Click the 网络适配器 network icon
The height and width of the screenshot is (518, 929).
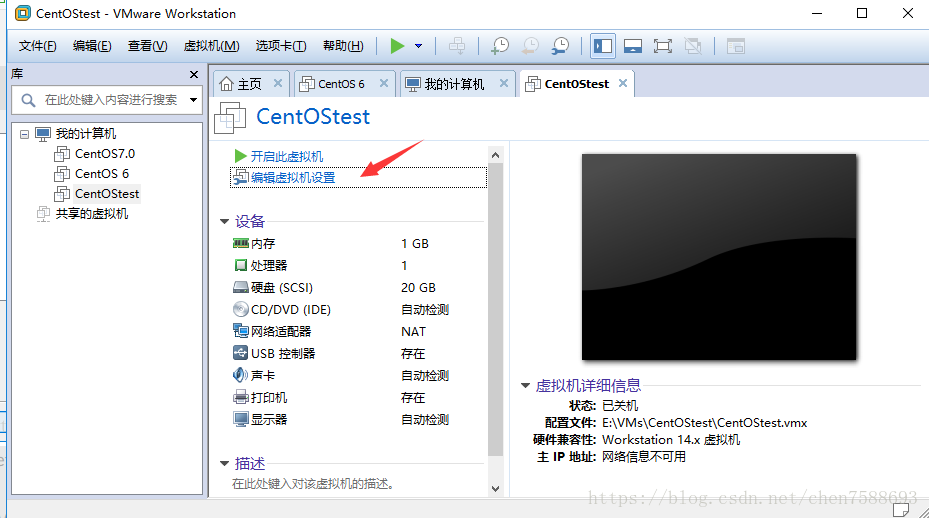(x=241, y=331)
